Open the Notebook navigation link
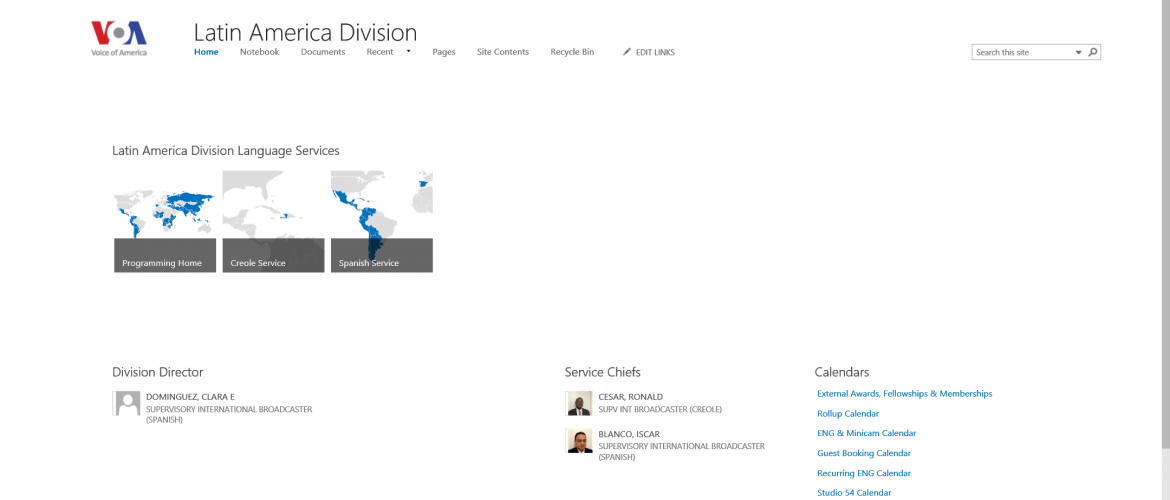1170x500 pixels. coord(260,51)
